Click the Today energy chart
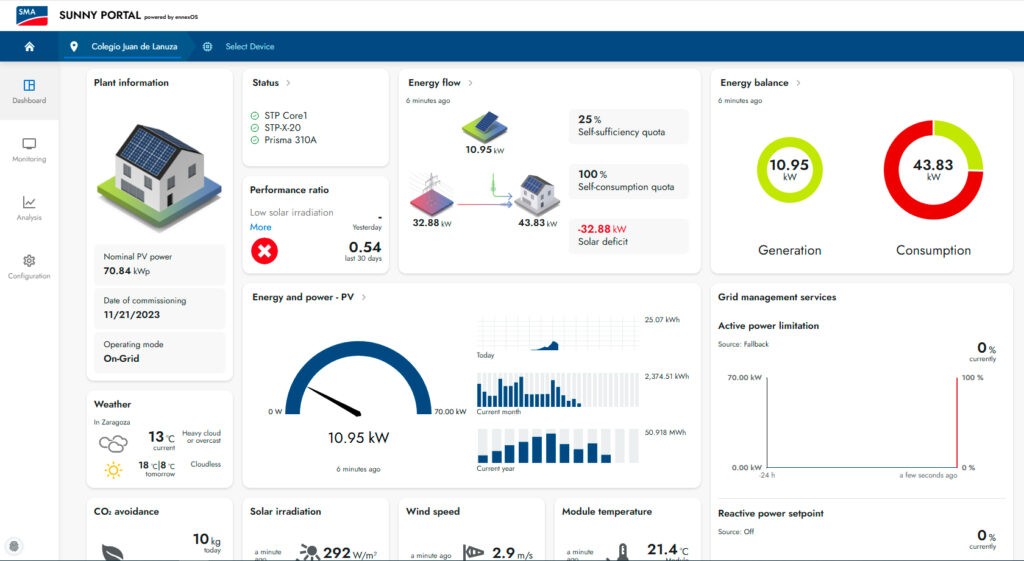Screen dimensions: 1024x561 [557, 334]
